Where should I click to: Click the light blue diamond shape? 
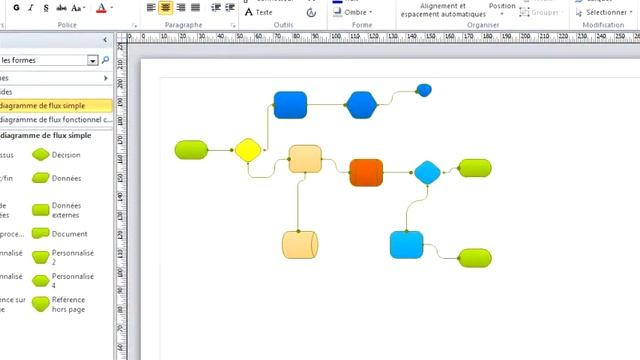point(427,173)
